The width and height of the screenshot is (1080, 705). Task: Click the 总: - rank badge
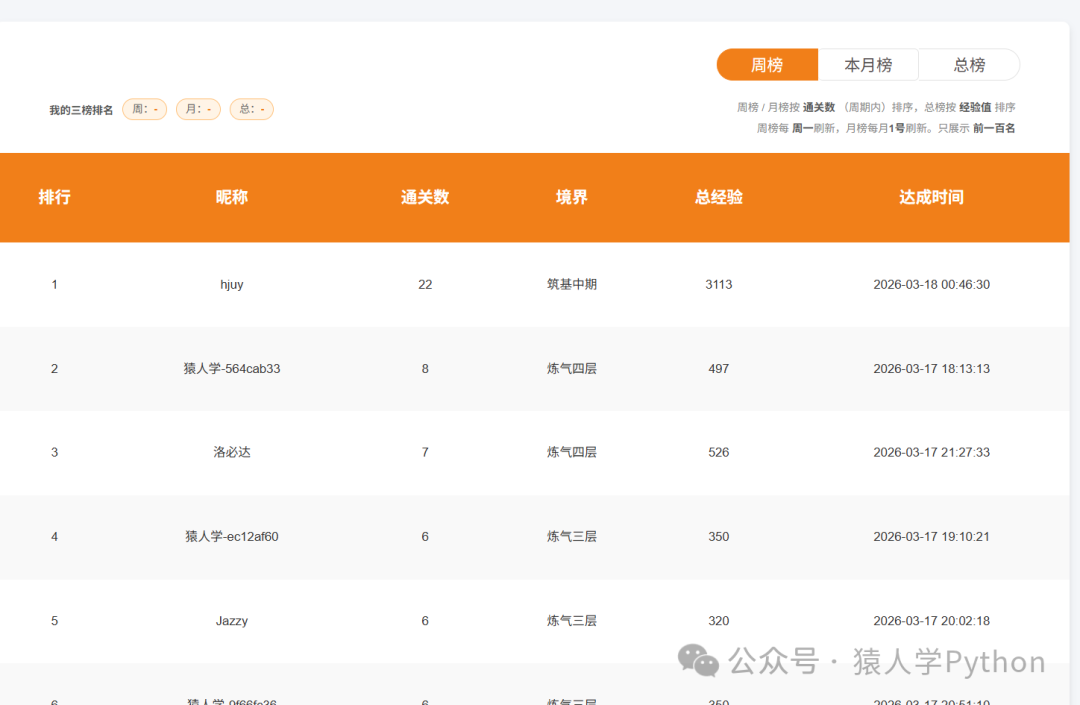252,109
